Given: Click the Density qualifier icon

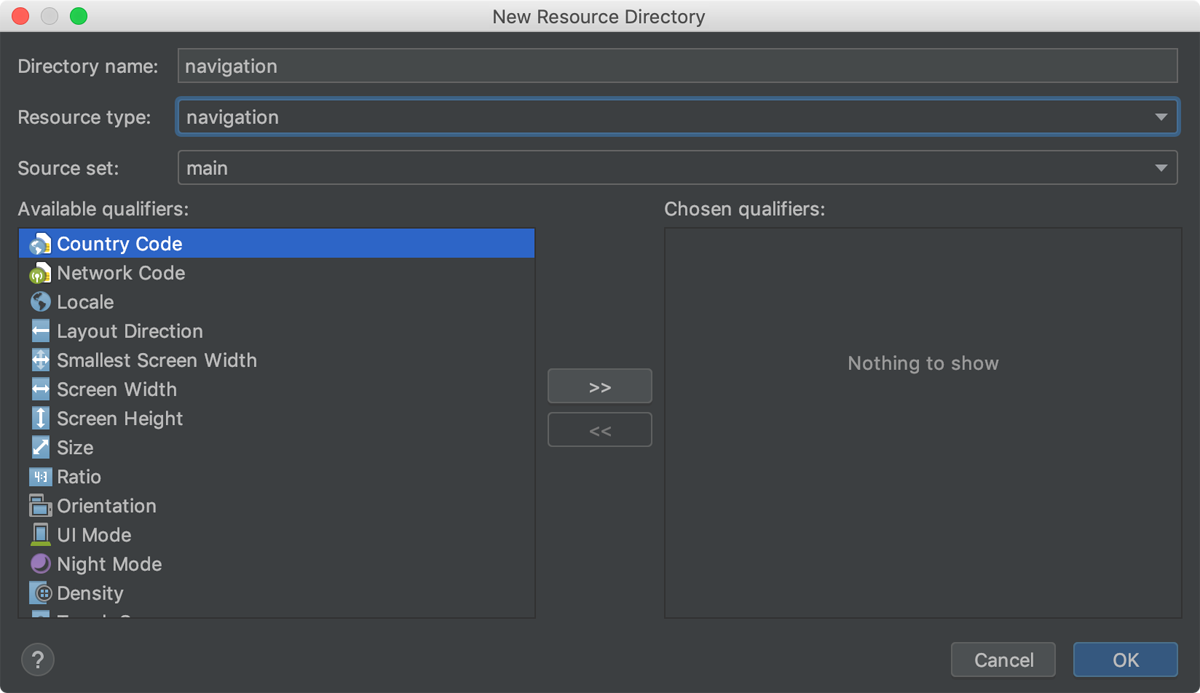Looking at the screenshot, I should pyautogui.click(x=40, y=593).
